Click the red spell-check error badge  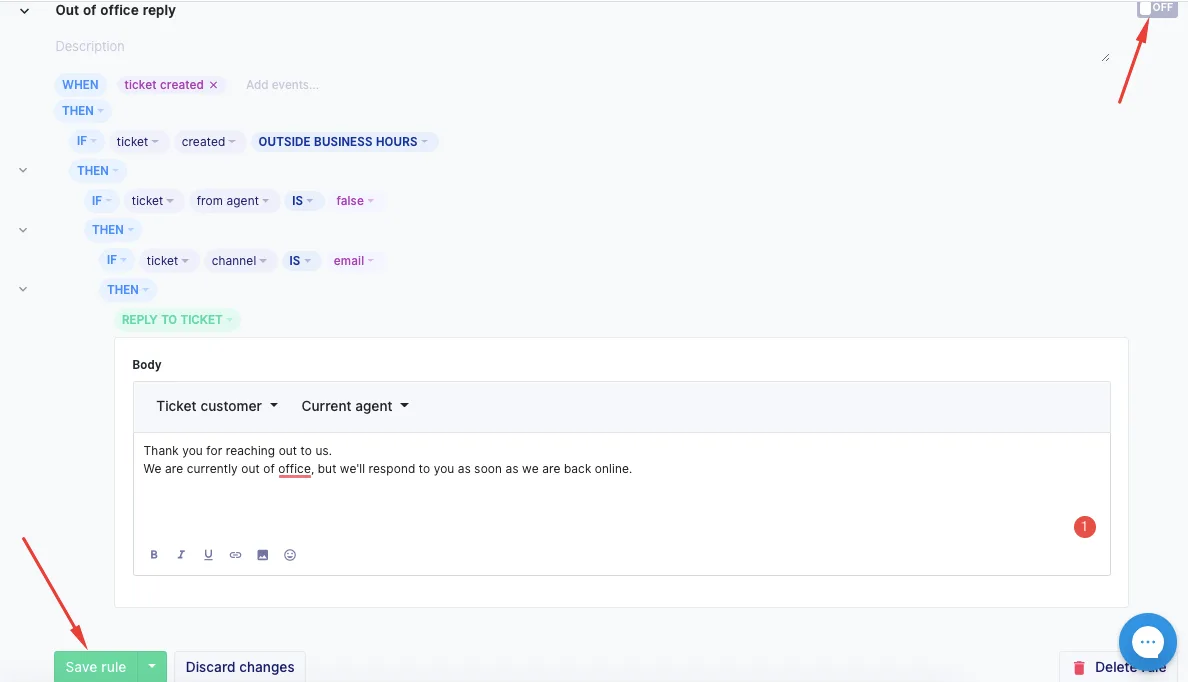1084,527
